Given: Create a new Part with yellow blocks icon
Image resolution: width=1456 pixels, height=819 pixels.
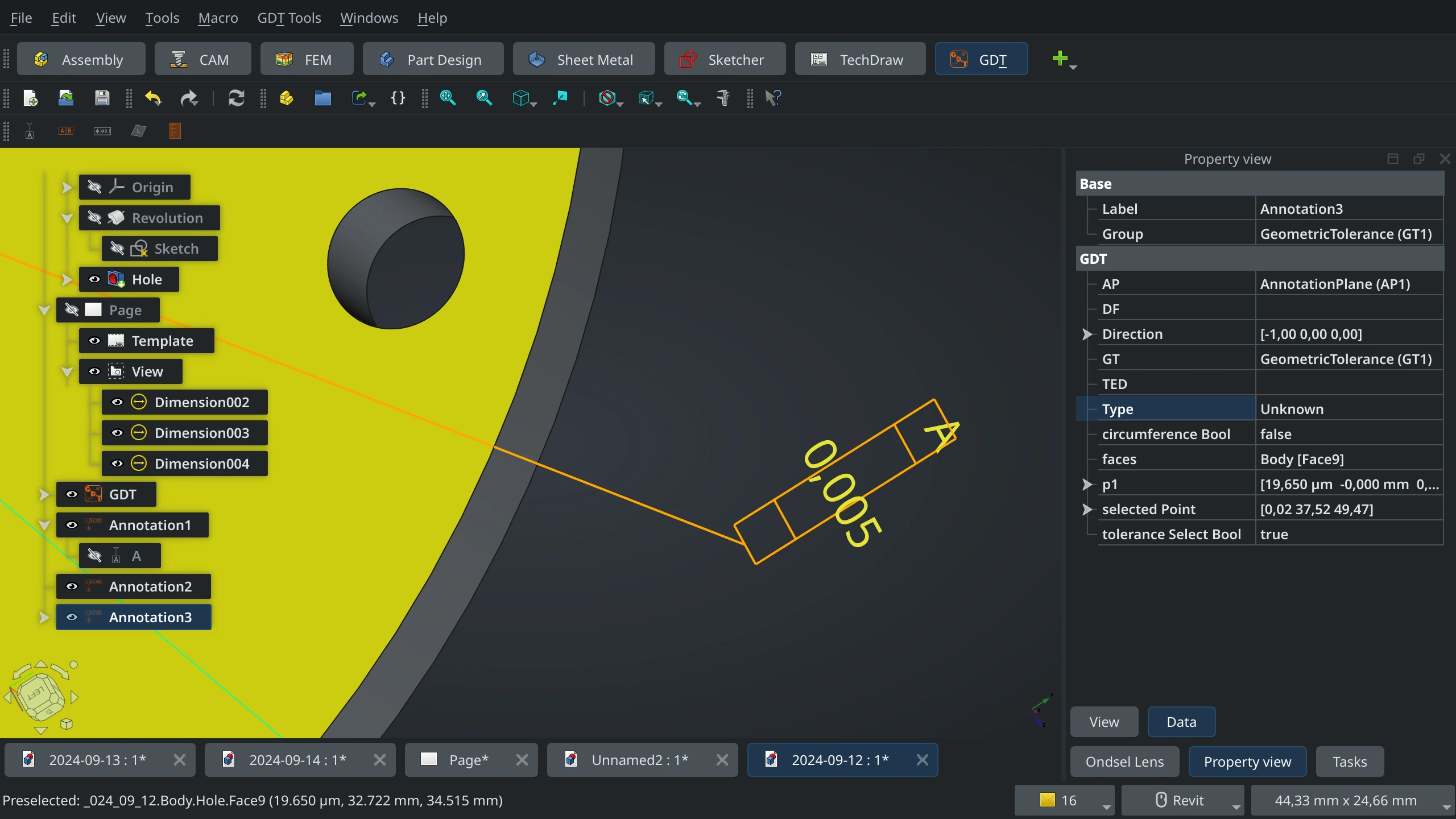Looking at the screenshot, I should pyautogui.click(x=287, y=98).
